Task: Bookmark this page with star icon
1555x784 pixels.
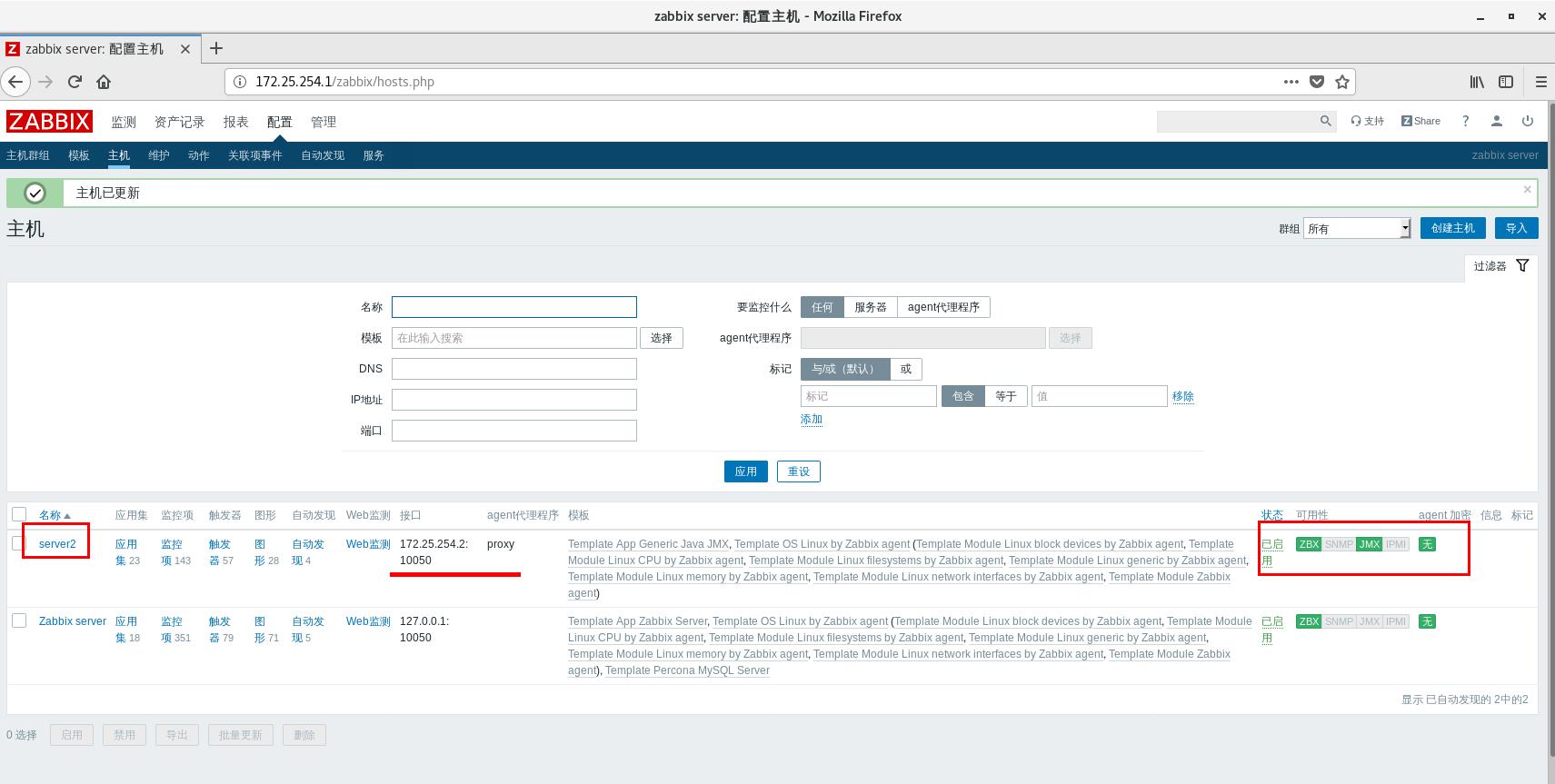Action: point(1342,82)
